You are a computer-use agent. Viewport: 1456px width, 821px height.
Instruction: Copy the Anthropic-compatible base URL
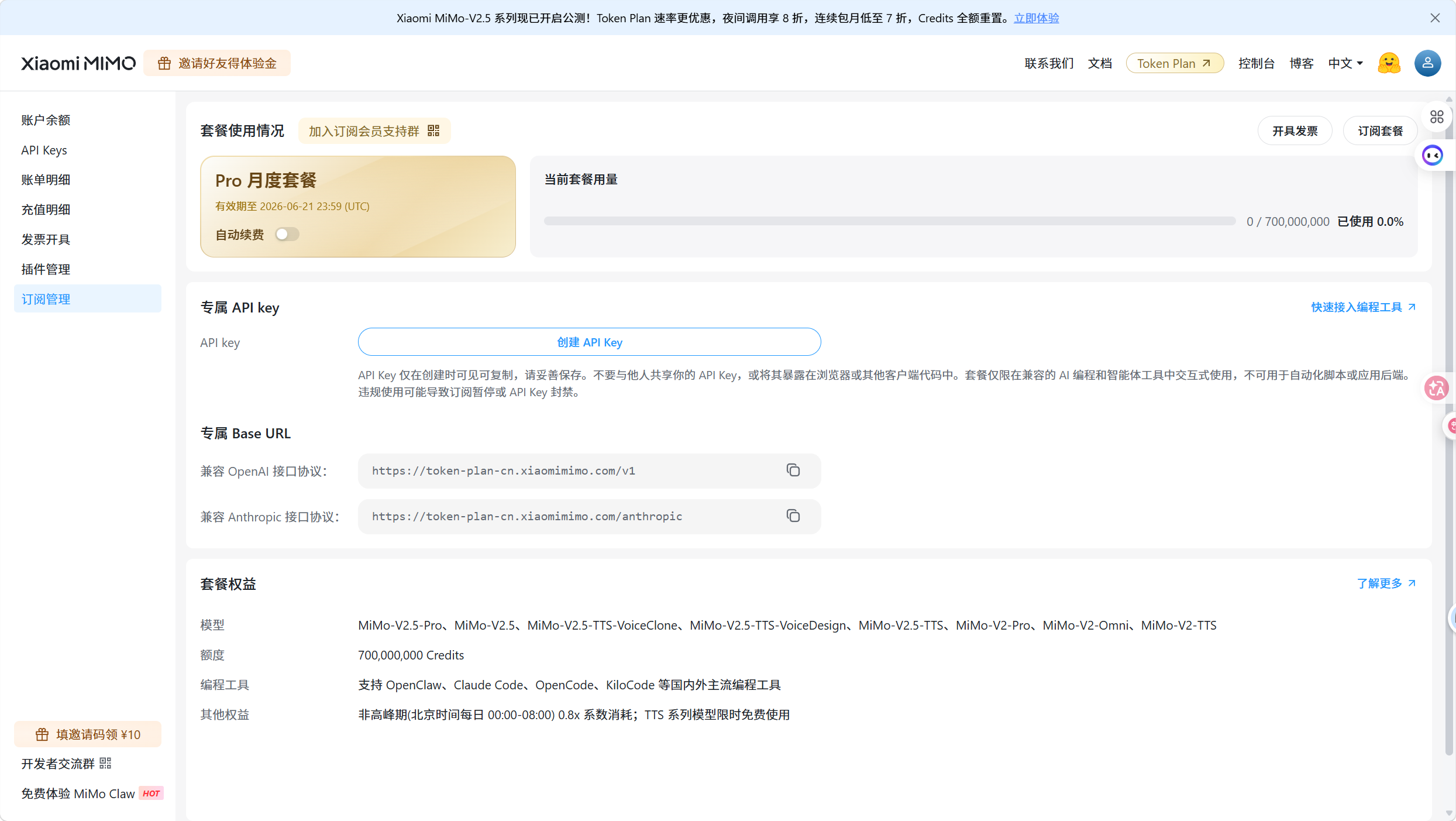pyautogui.click(x=793, y=516)
